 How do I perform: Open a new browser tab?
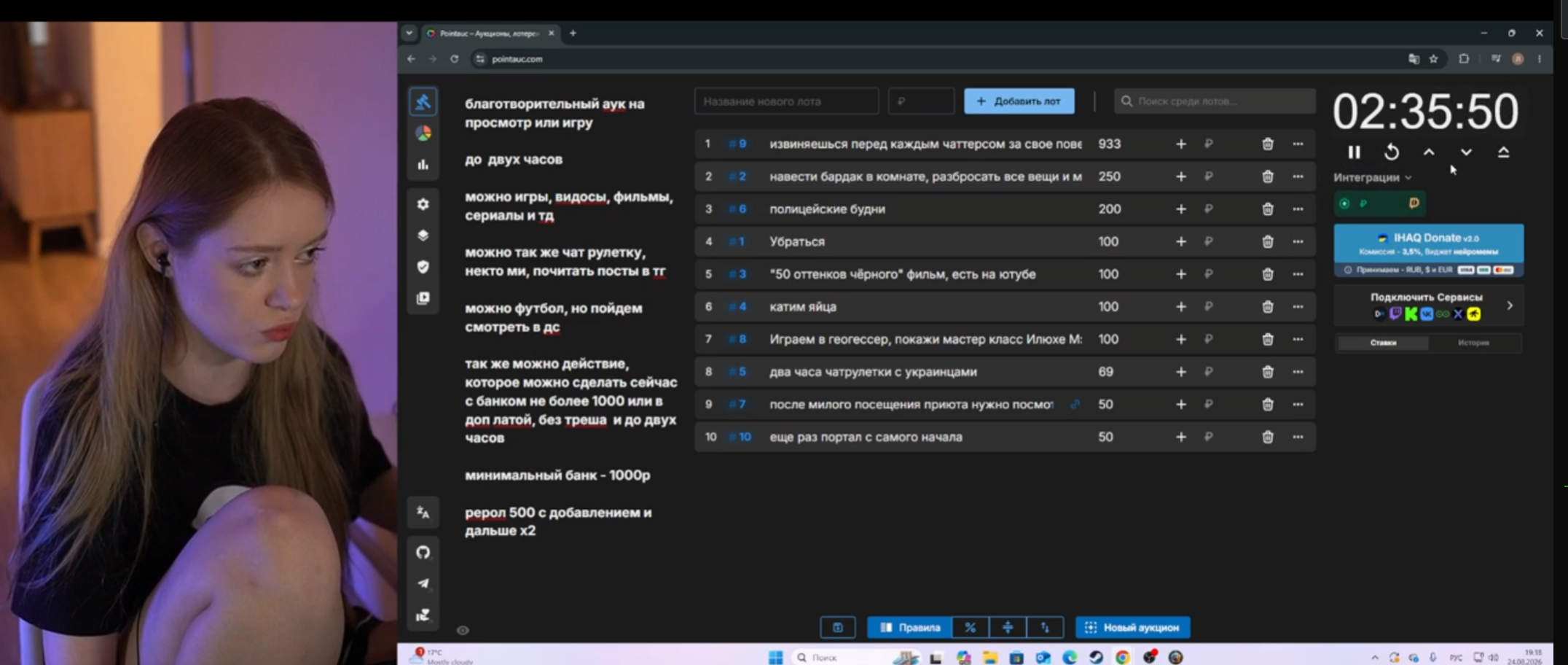pyautogui.click(x=573, y=34)
